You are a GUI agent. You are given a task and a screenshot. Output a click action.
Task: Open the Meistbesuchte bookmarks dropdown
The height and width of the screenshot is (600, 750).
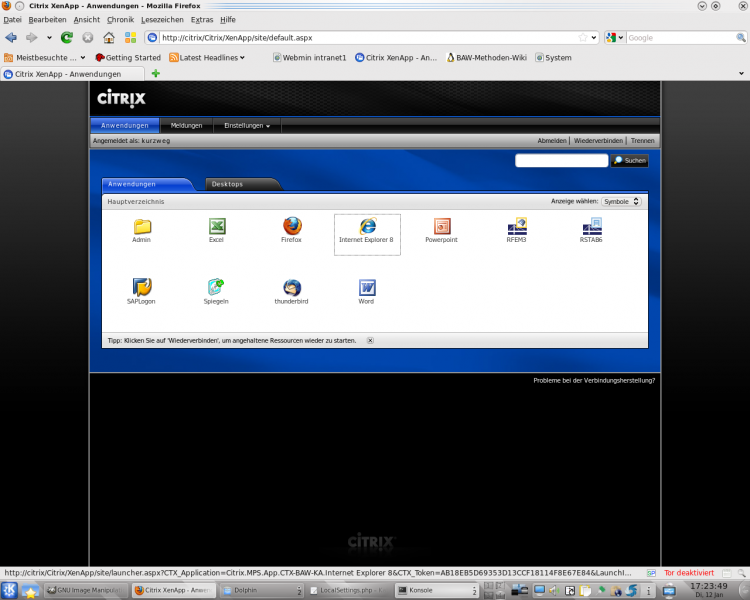click(x=44, y=57)
